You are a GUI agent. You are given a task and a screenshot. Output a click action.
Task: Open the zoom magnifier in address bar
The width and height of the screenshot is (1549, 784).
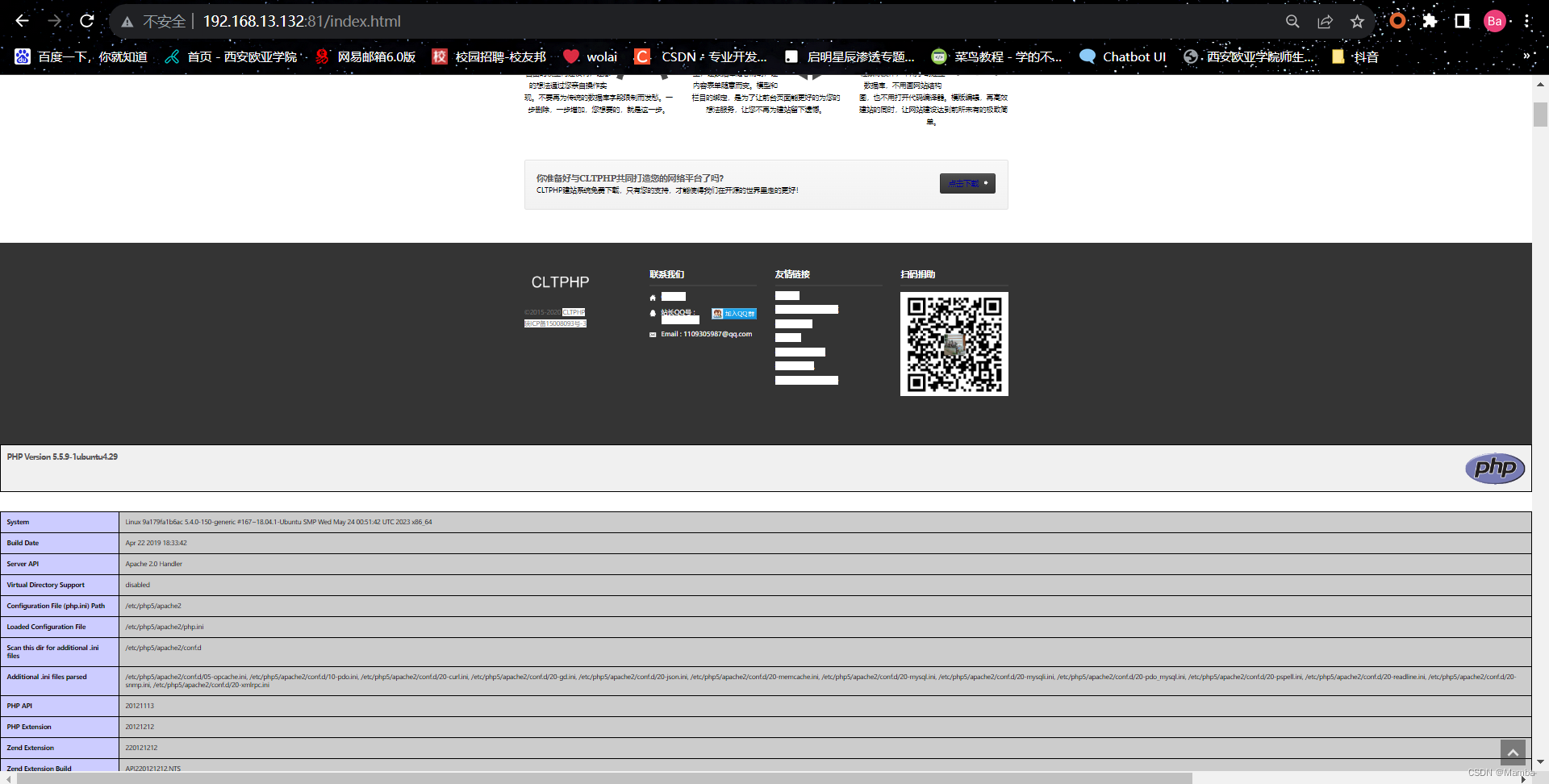point(1292,22)
